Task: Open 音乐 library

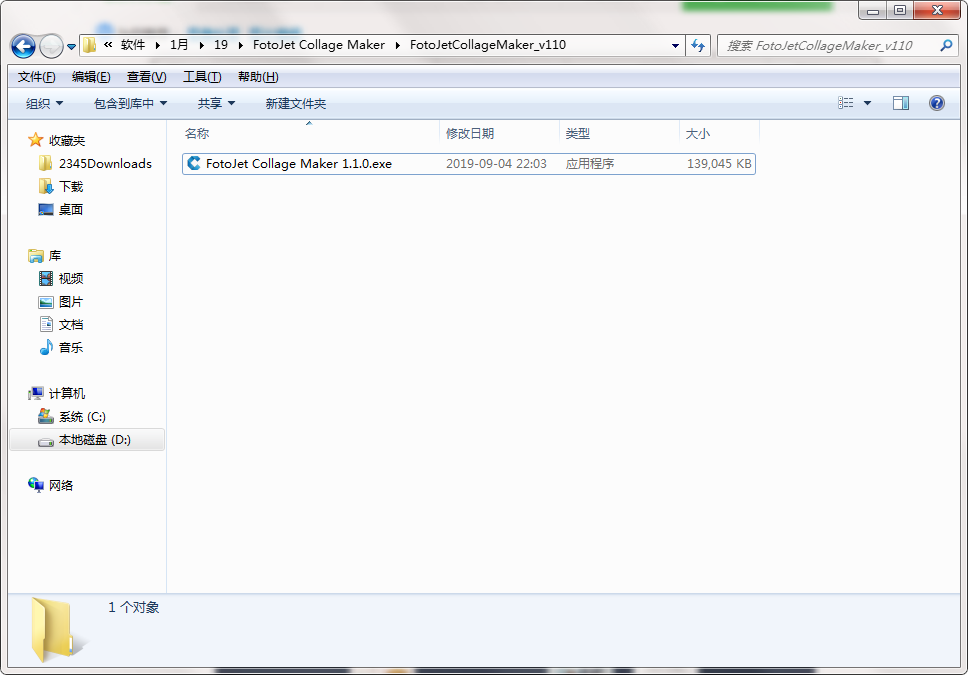Action: pos(70,348)
